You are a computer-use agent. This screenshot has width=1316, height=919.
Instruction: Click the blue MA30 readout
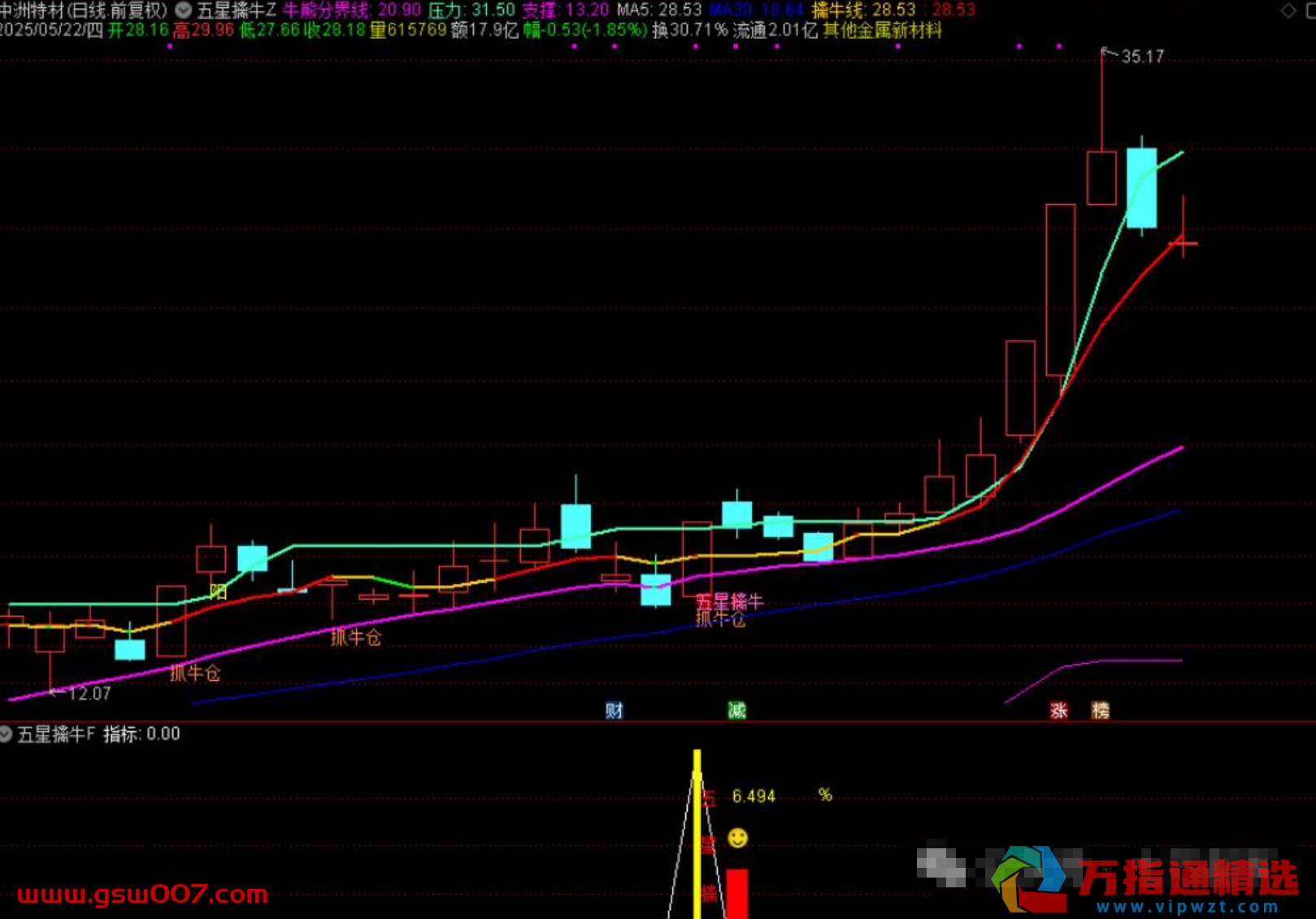coord(756,11)
